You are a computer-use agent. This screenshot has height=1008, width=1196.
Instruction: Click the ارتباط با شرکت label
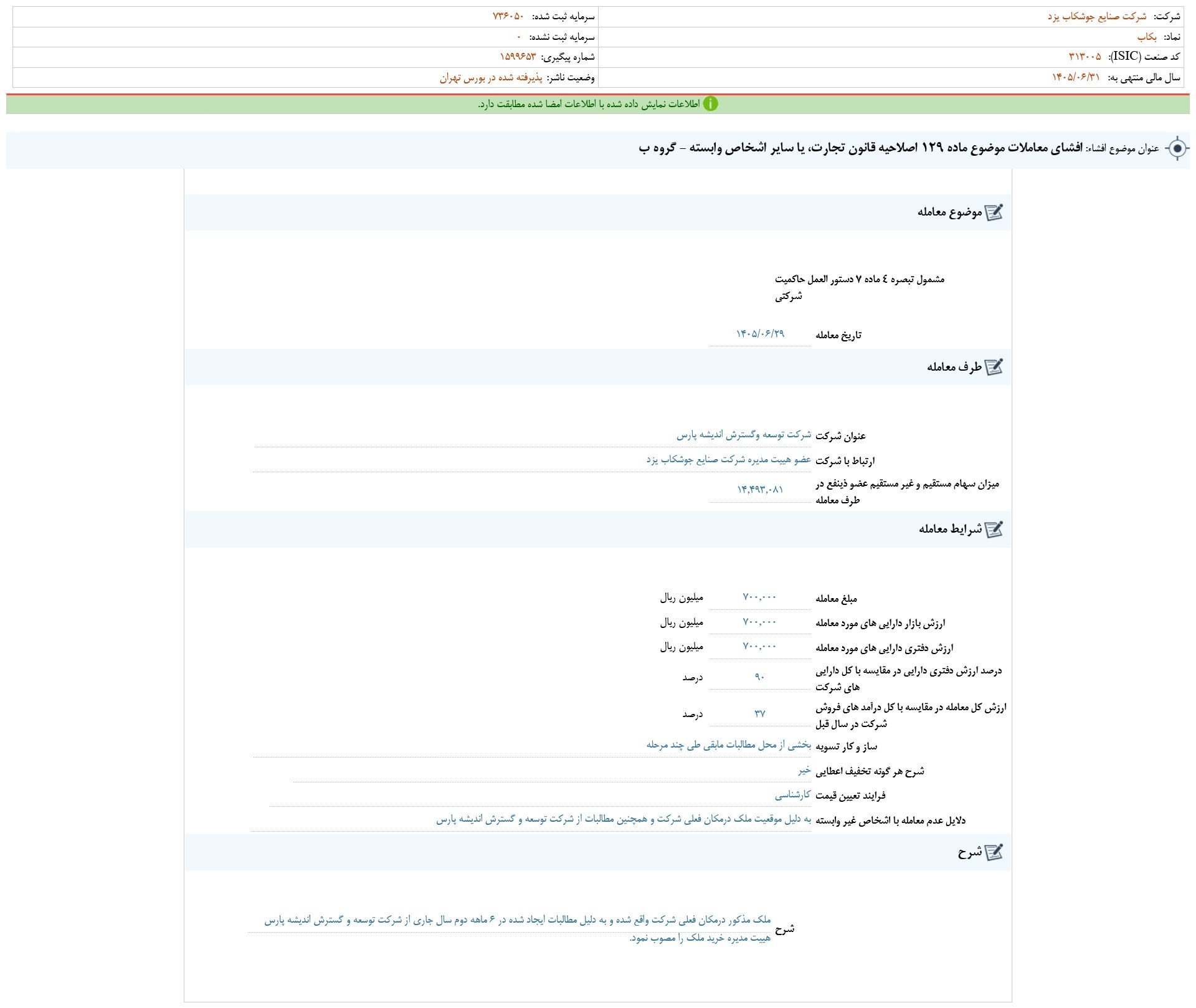845,461
